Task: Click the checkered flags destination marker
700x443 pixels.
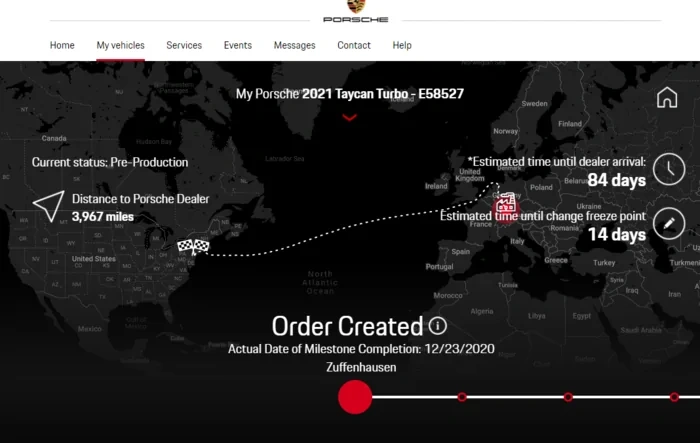Action: click(x=193, y=246)
